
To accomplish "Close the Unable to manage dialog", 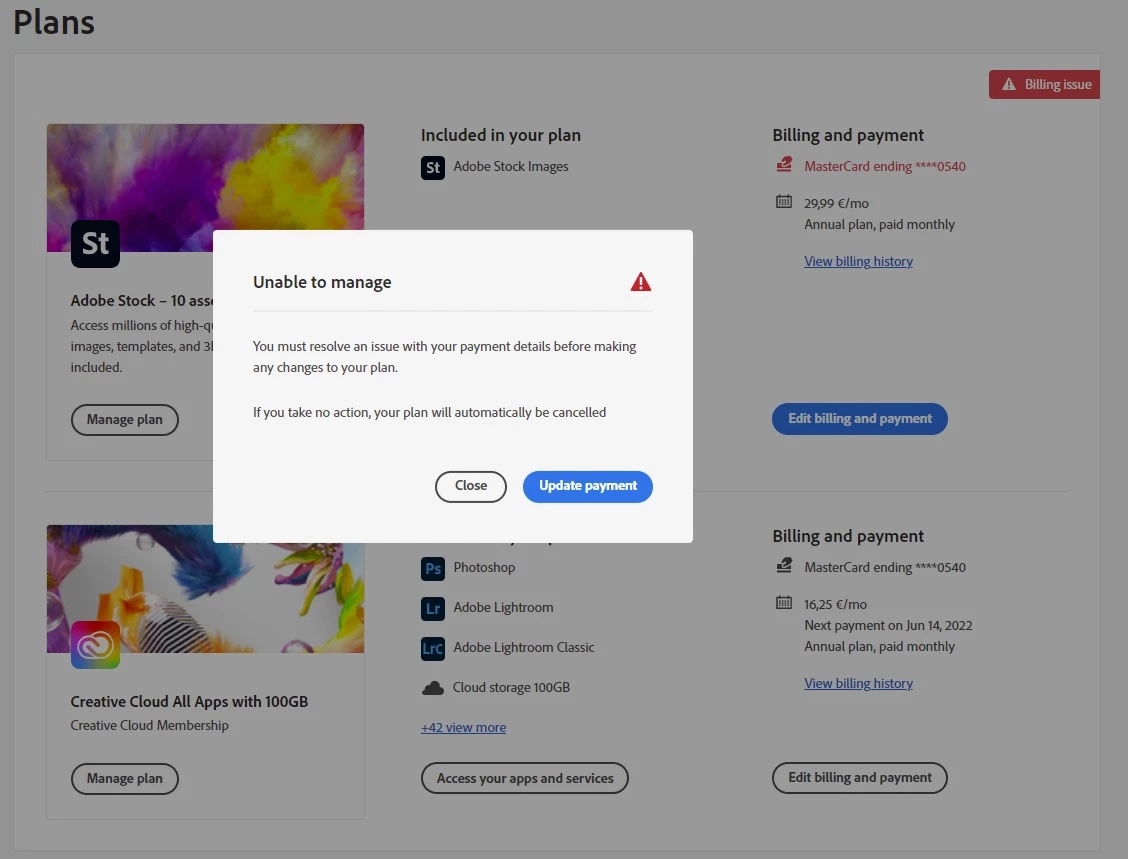I will click(x=470, y=486).
